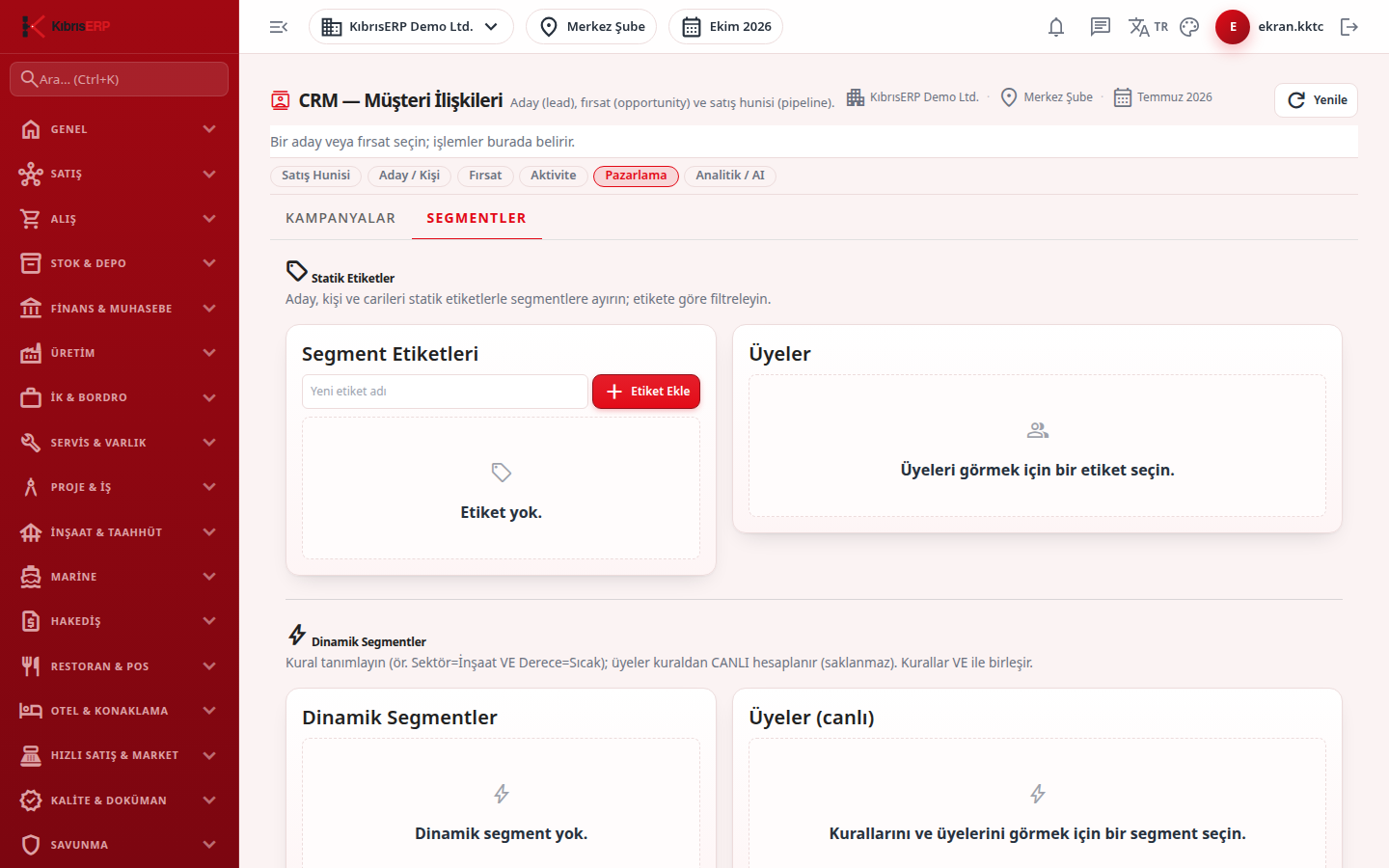Open the Savunma shield icon
Viewport: 1389px width, 868px height.
click(x=31, y=845)
